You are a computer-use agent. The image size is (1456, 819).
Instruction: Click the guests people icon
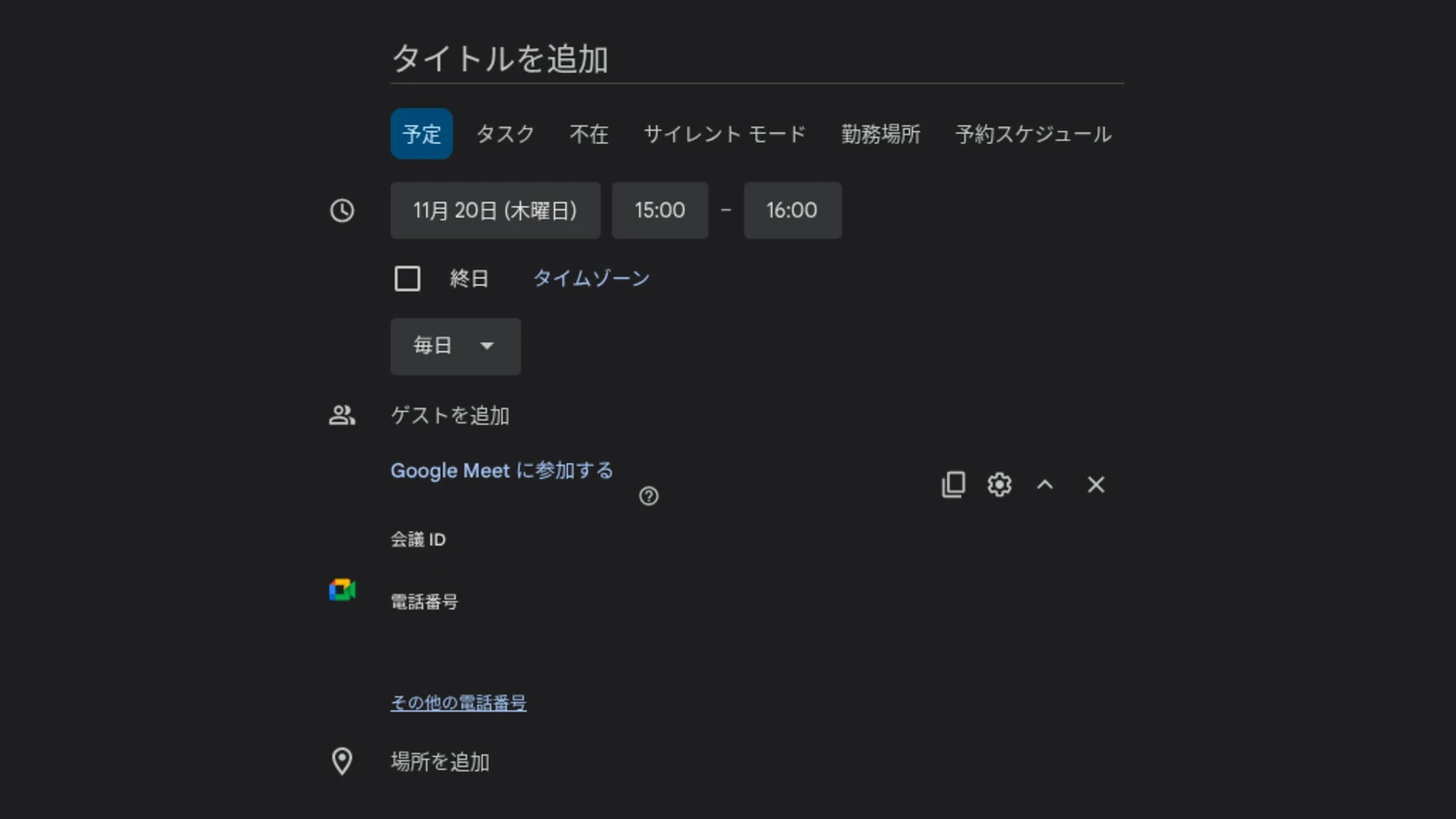coord(342,416)
